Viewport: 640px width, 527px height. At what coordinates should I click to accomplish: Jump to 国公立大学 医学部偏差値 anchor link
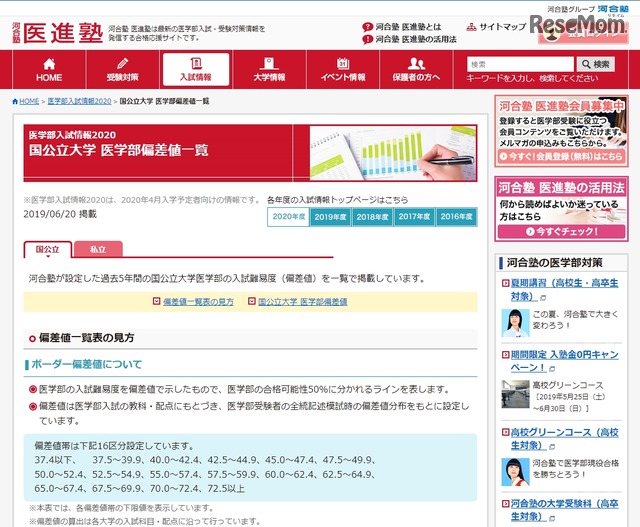click(302, 302)
